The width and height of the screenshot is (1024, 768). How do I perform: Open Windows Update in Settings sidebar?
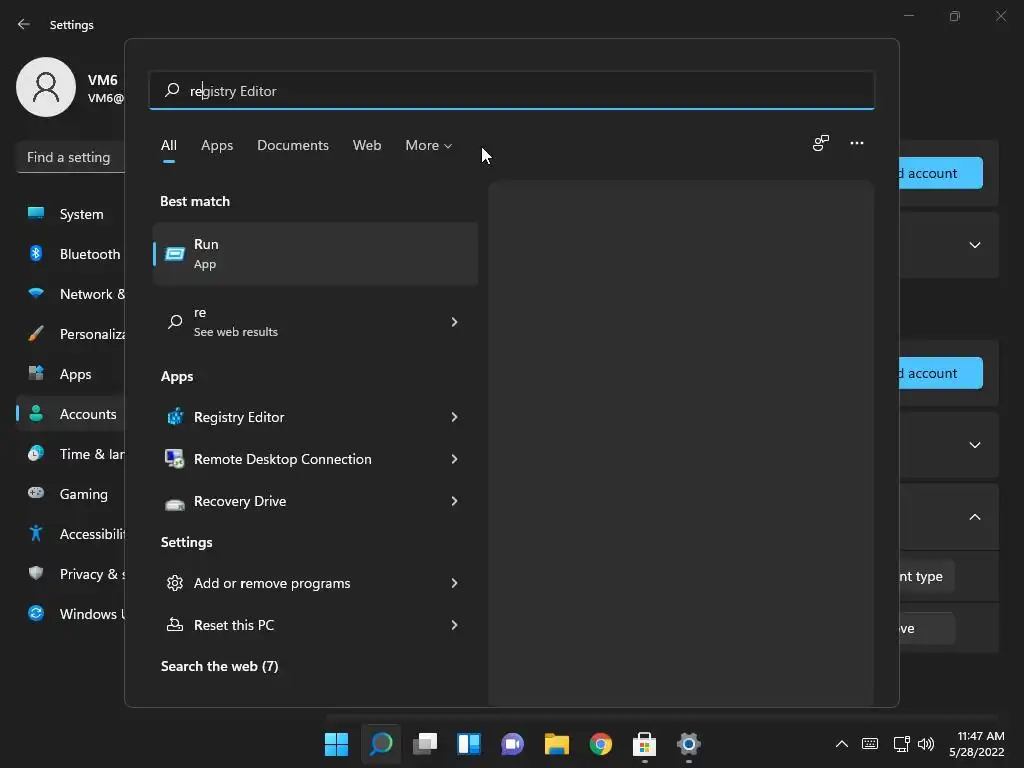click(x=71, y=614)
